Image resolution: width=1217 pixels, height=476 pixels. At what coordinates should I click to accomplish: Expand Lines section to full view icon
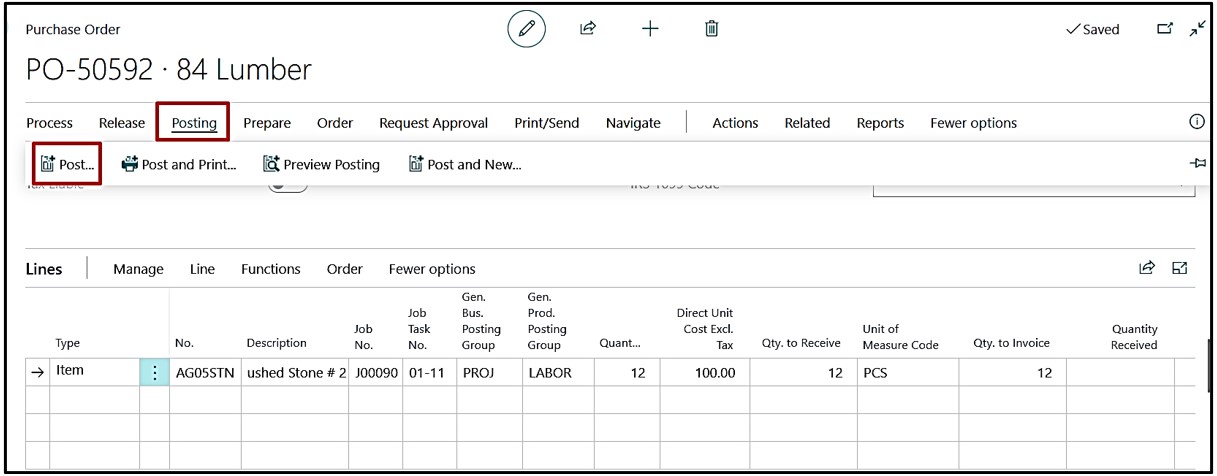(x=1180, y=268)
